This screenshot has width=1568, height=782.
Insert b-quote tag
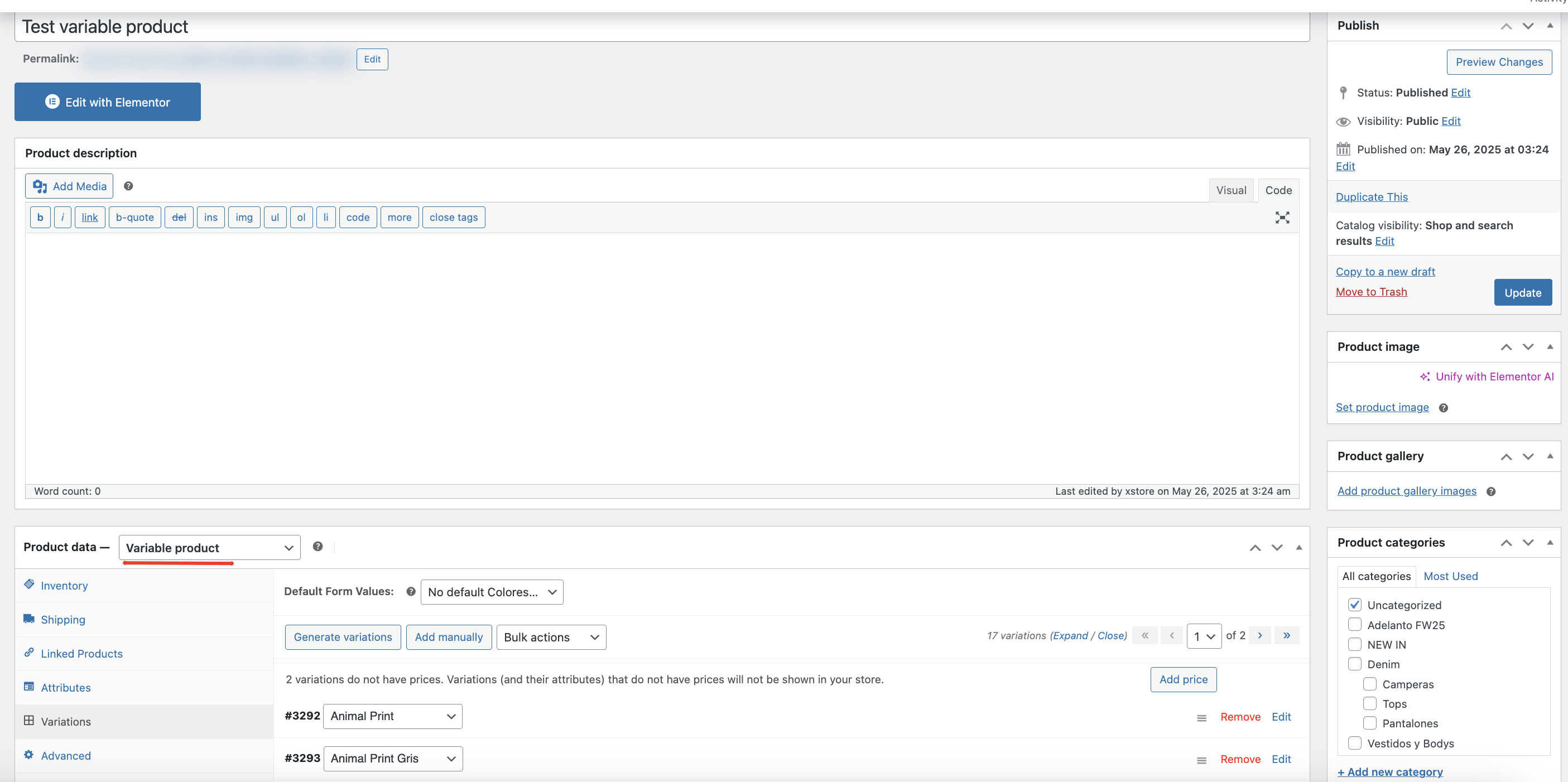(x=134, y=218)
